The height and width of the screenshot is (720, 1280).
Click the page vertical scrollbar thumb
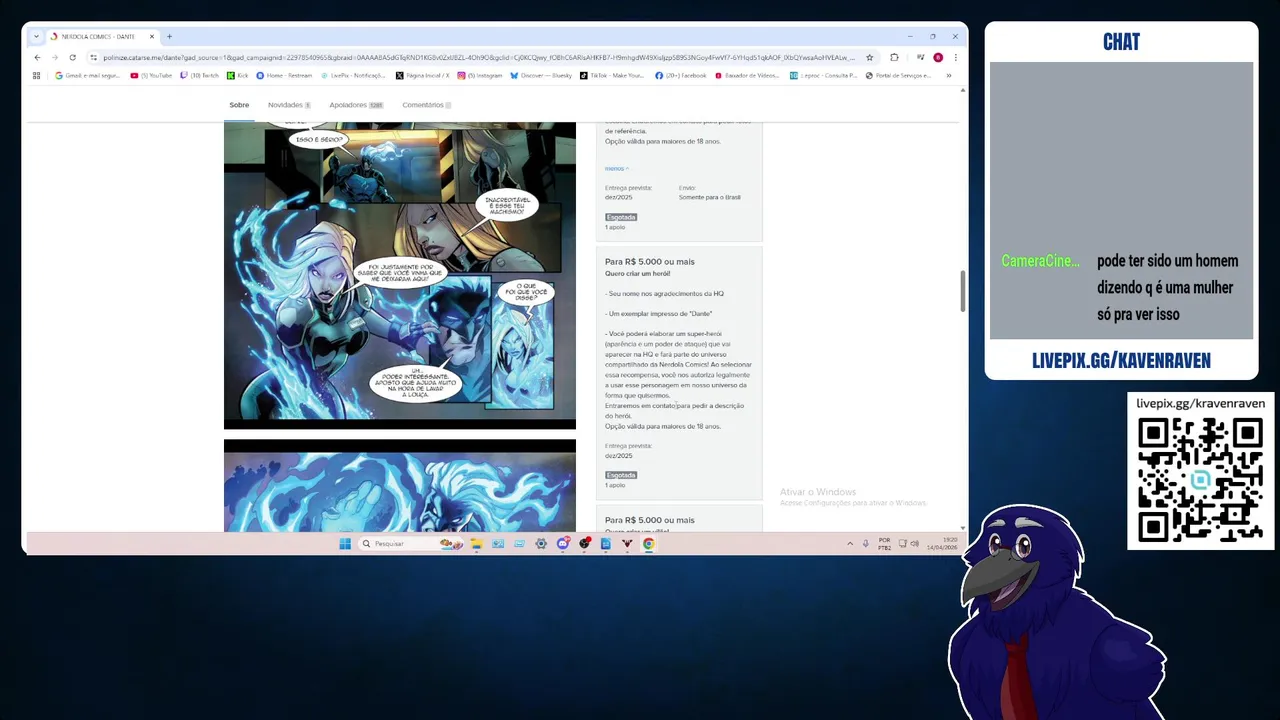click(x=963, y=291)
